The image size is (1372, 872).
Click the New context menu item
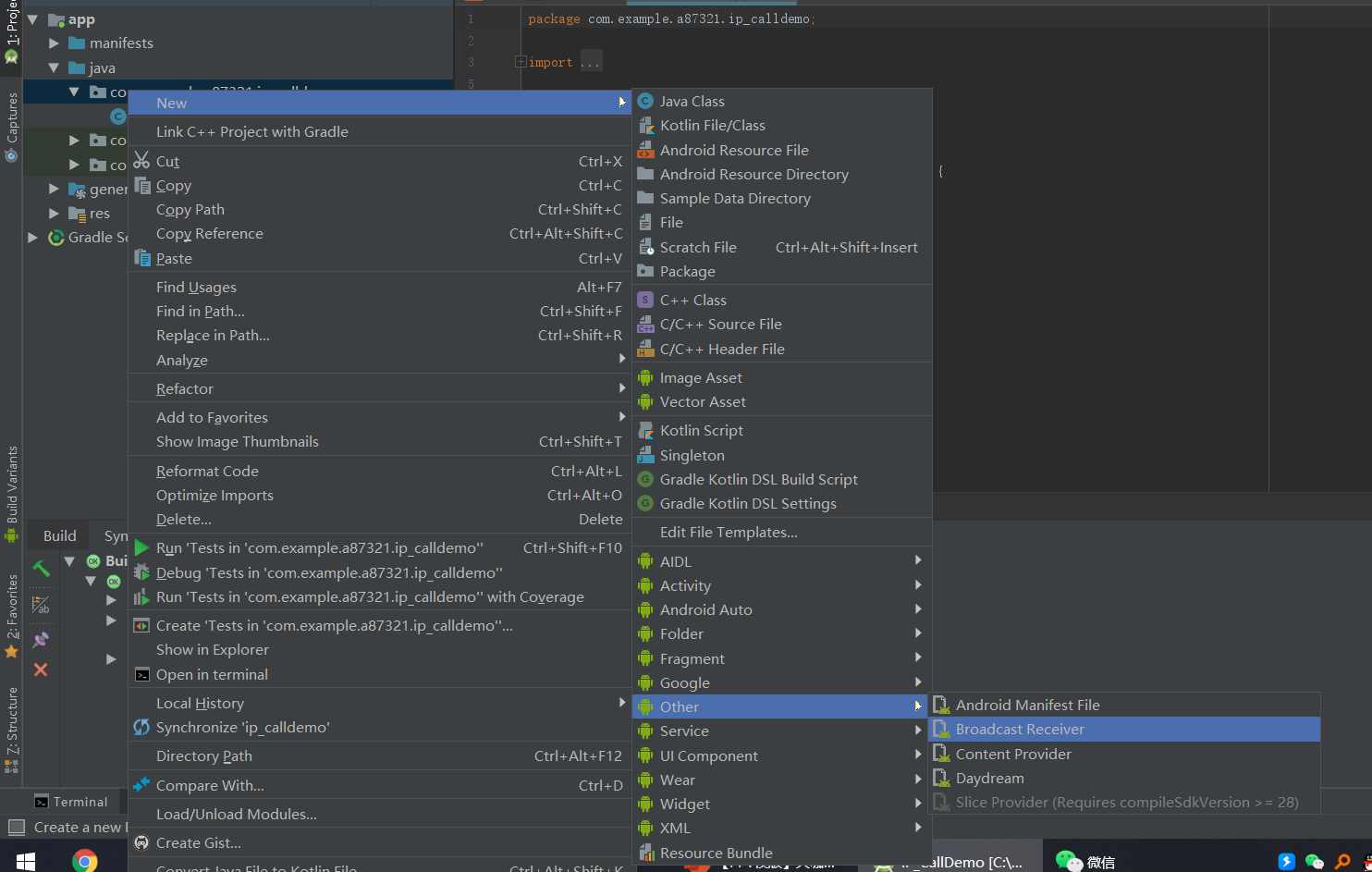tap(379, 103)
